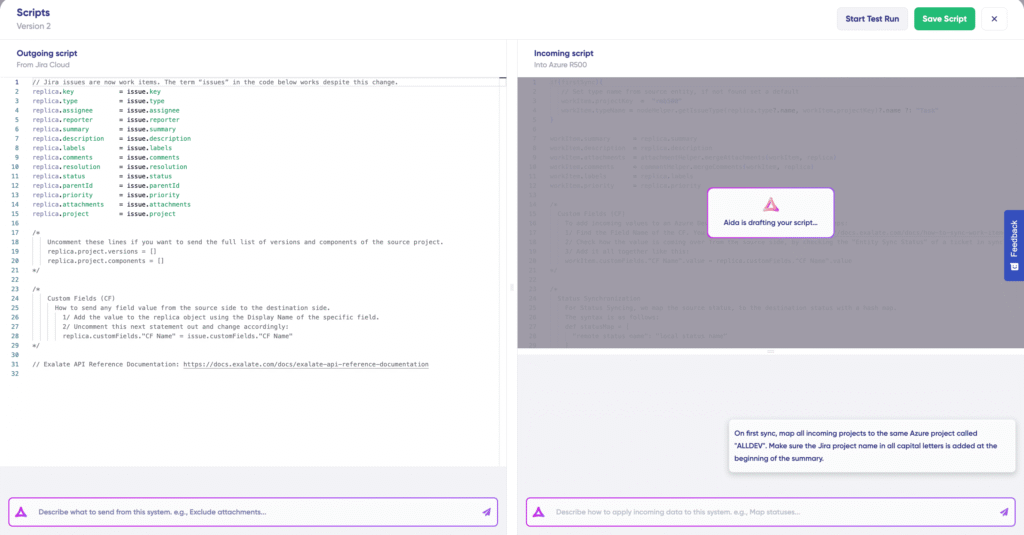Click the 'Incoming script' panel heading
The height and width of the screenshot is (535, 1024).
(x=564, y=53)
